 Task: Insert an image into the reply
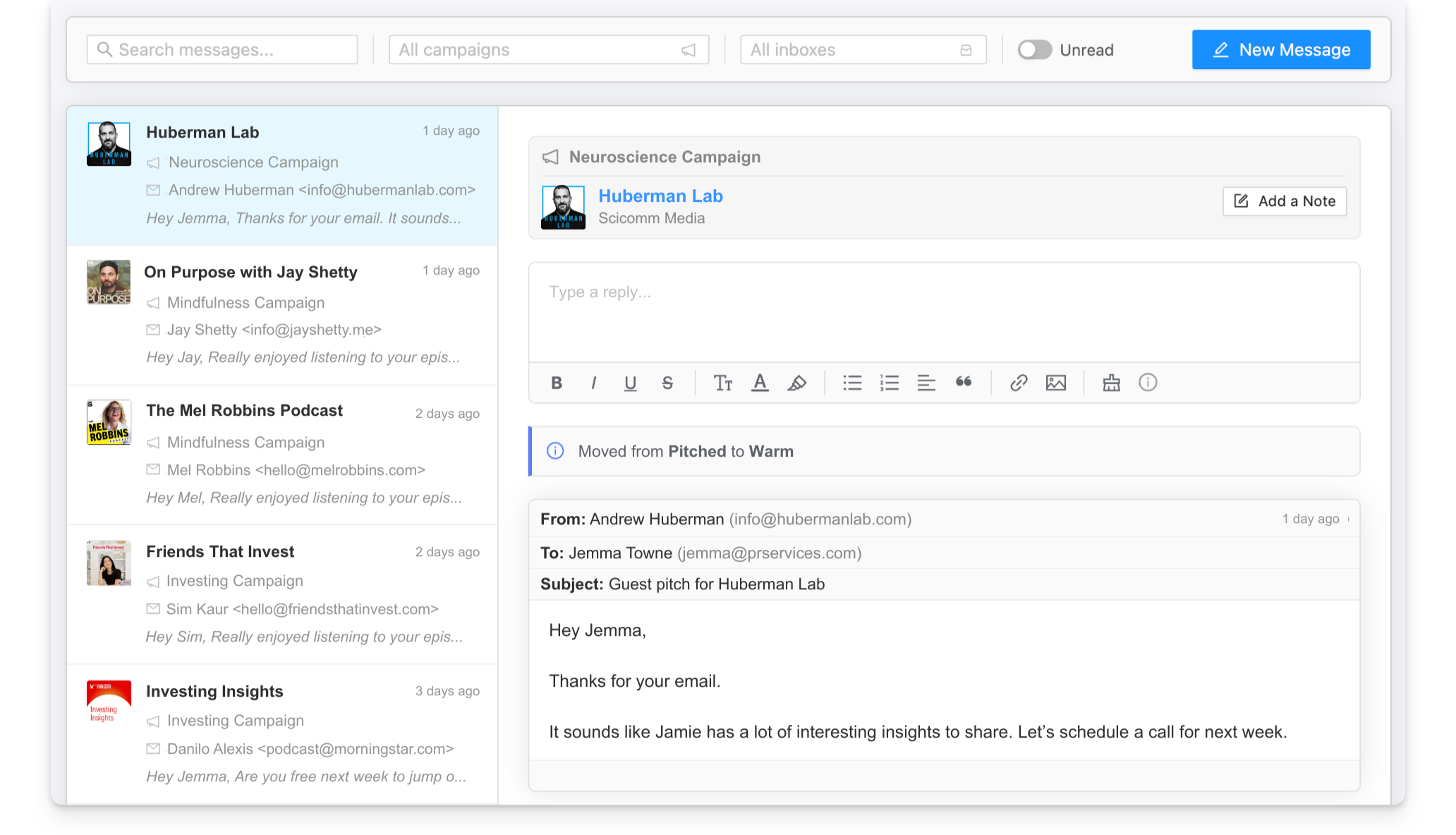pyautogui.click(x=1056, y=383)
